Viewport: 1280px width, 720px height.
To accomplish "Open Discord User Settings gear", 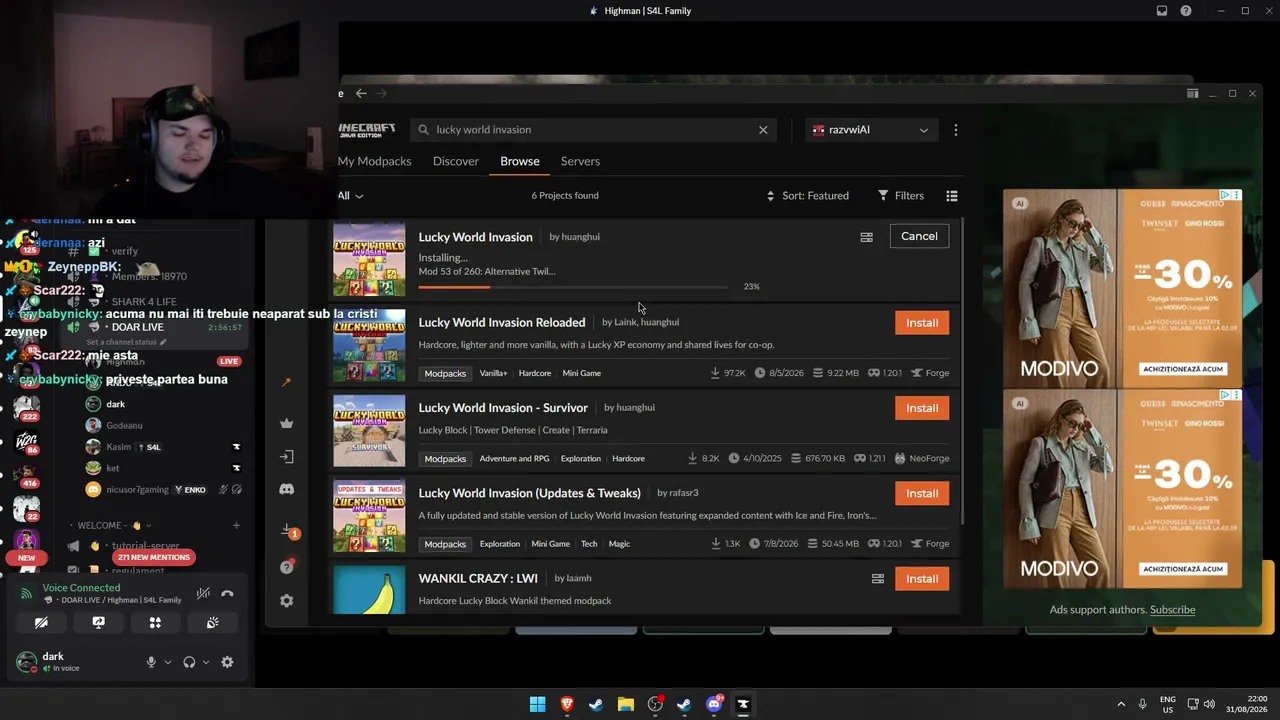I will tap(227, 662).
